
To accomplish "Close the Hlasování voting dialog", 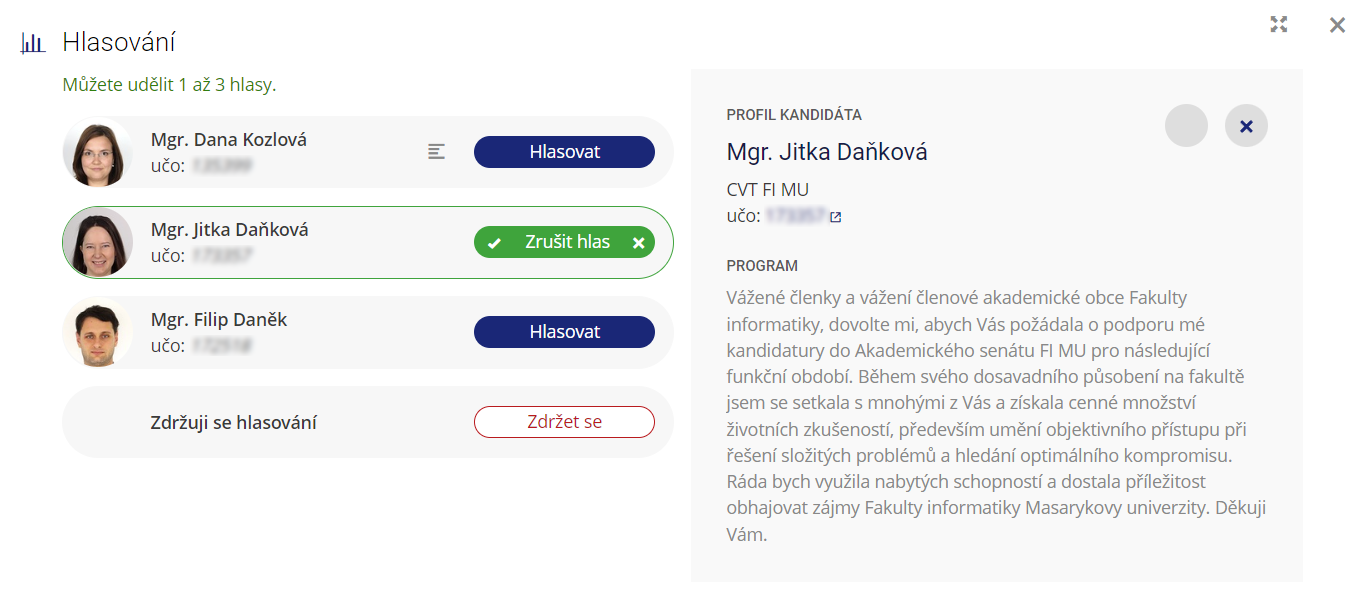I will (x=1337, y=25).
